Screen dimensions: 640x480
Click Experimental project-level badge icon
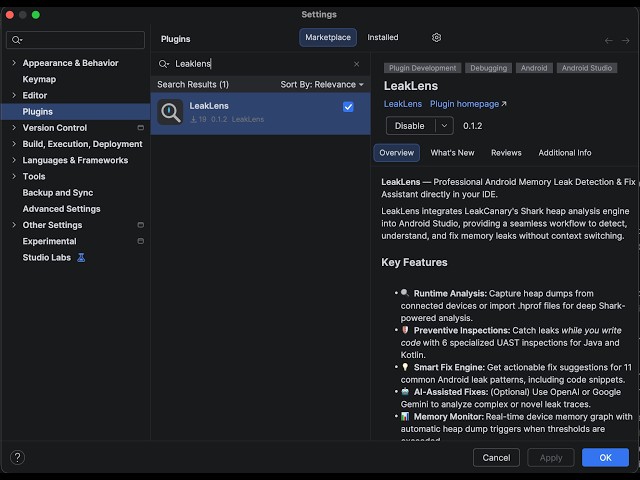click(x=140, y=241)
